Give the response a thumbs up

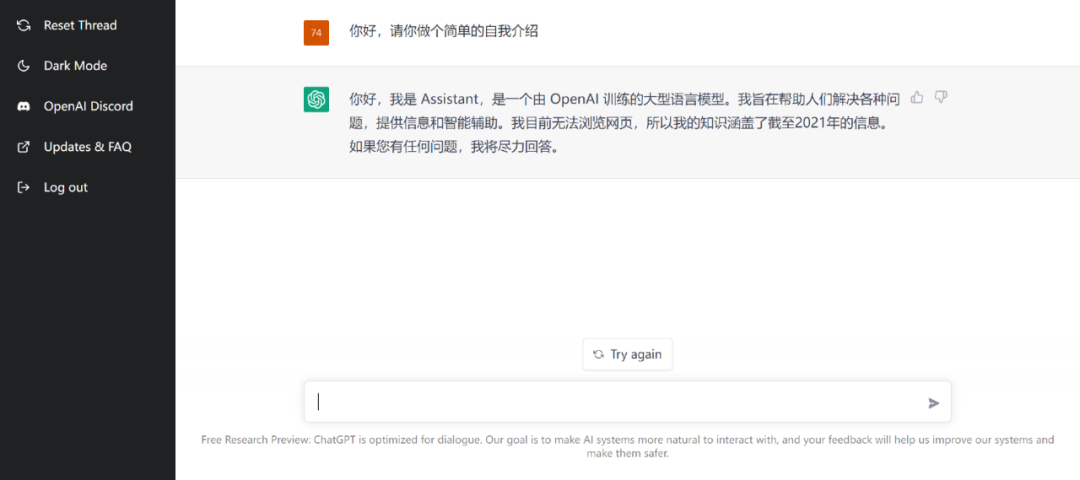pyautogui.click(x=917, y=98)
